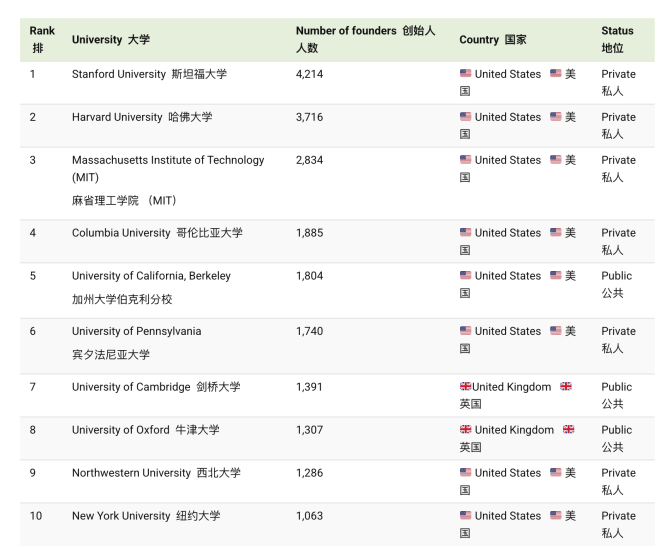
Task: Click founders count 2,834
Action: pos(309,160)
